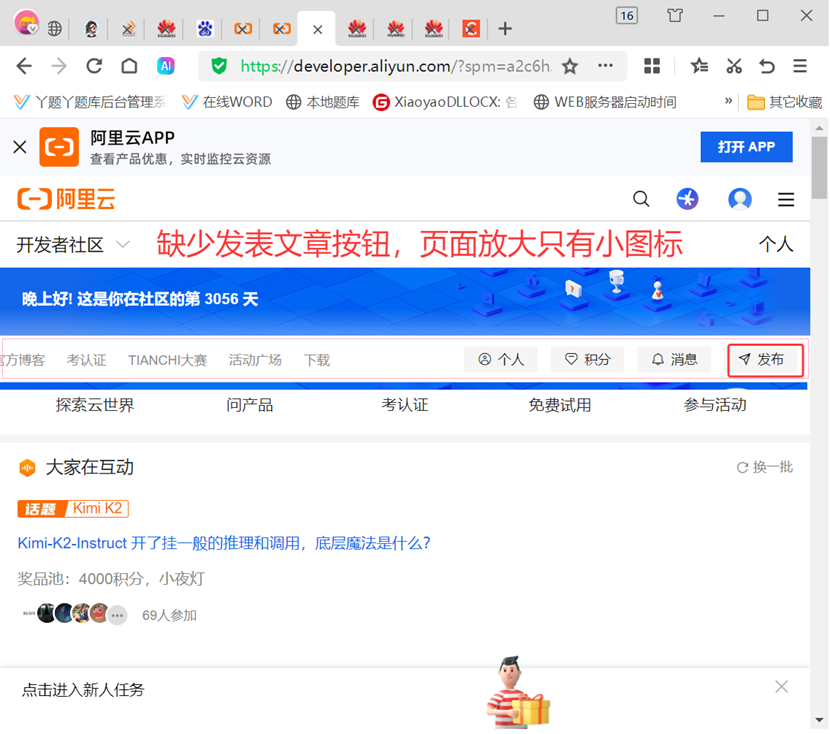Click the scrollbar down arrow
Screen dimensions: 830x734
tap(819, 720)
